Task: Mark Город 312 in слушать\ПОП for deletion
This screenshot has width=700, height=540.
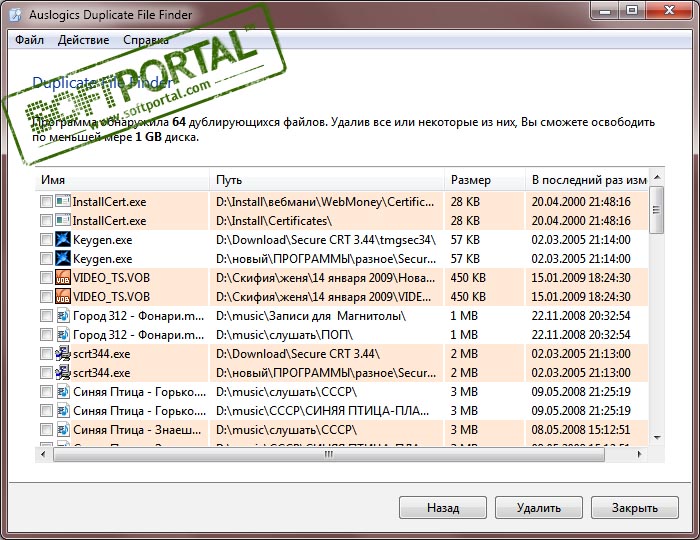Action: pyautogui.click(x=46, y=334)
